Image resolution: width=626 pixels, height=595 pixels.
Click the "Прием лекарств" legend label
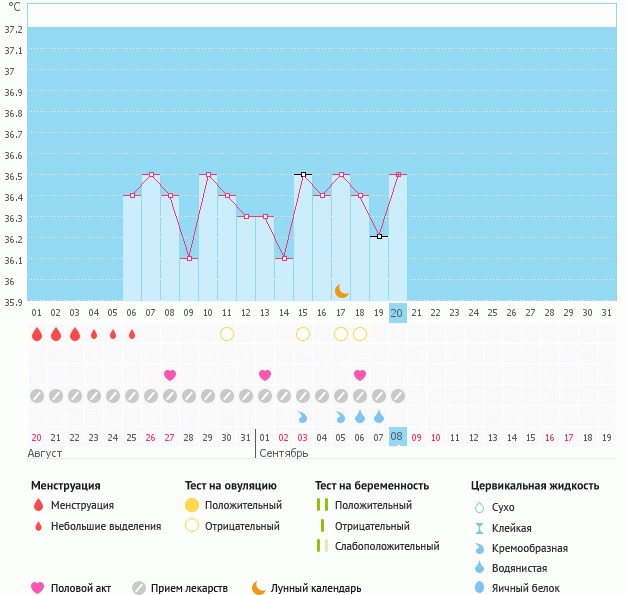[x=189, y=588]
